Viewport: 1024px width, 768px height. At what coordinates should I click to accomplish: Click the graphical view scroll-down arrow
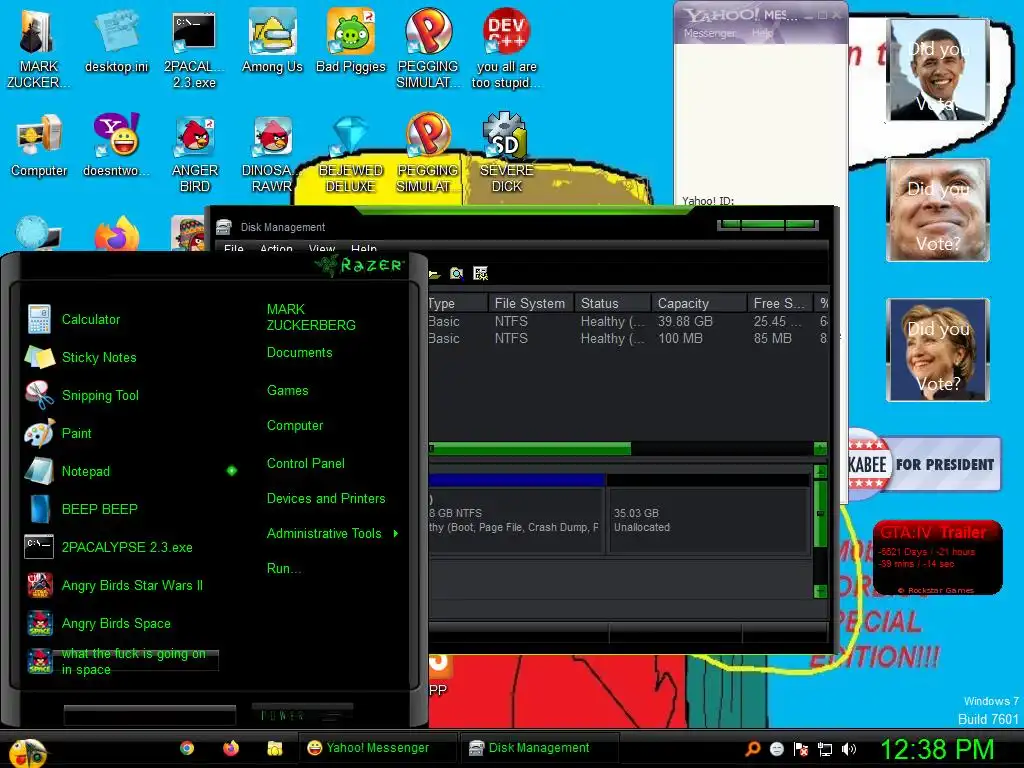click(x=821, y=592)
